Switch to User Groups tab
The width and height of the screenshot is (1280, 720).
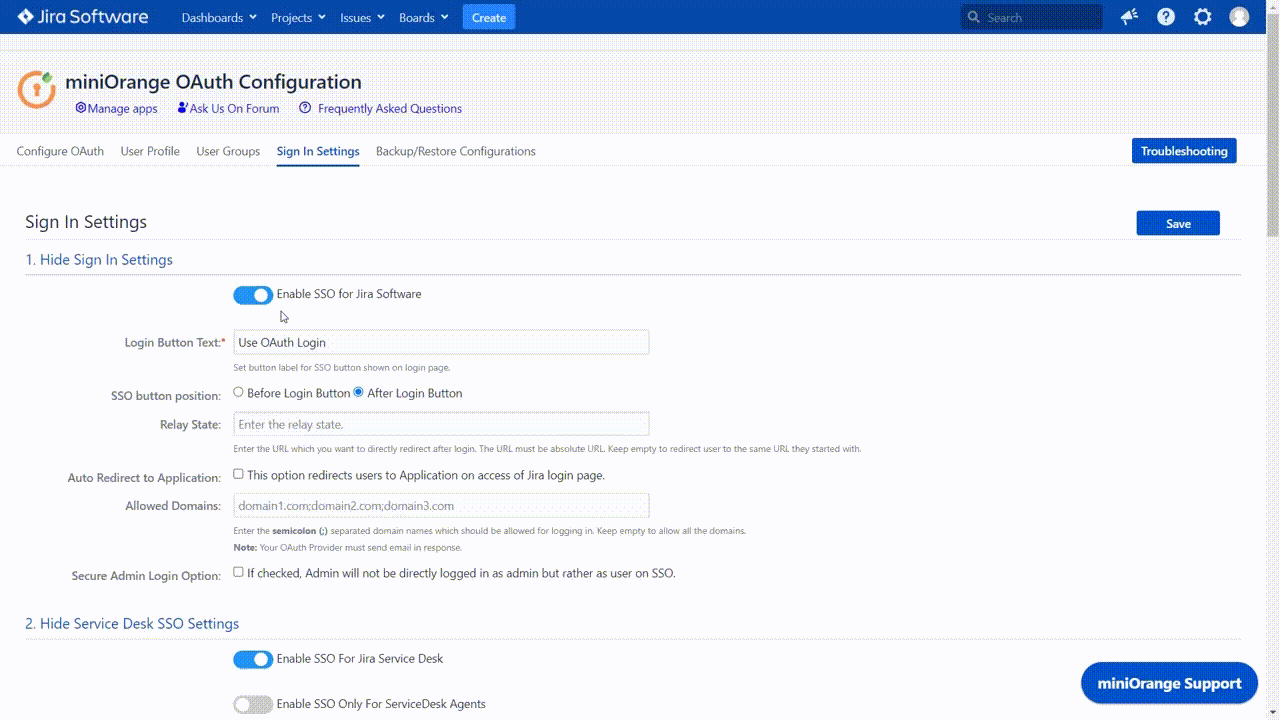click(x=228, y=151)
